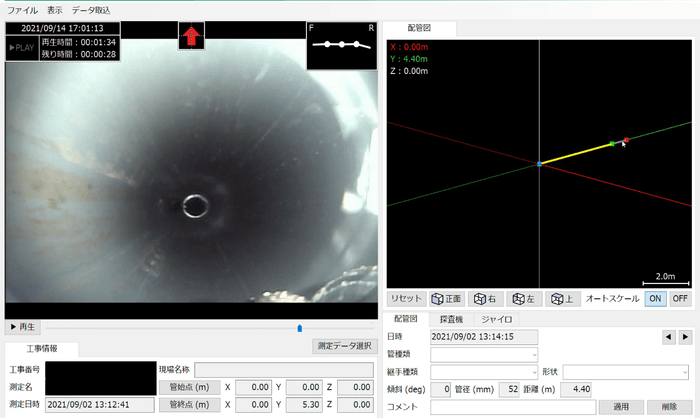Viewport: 700px width, 418px height.
Task: Go to next record with right arrow
Action: (684, 337)
